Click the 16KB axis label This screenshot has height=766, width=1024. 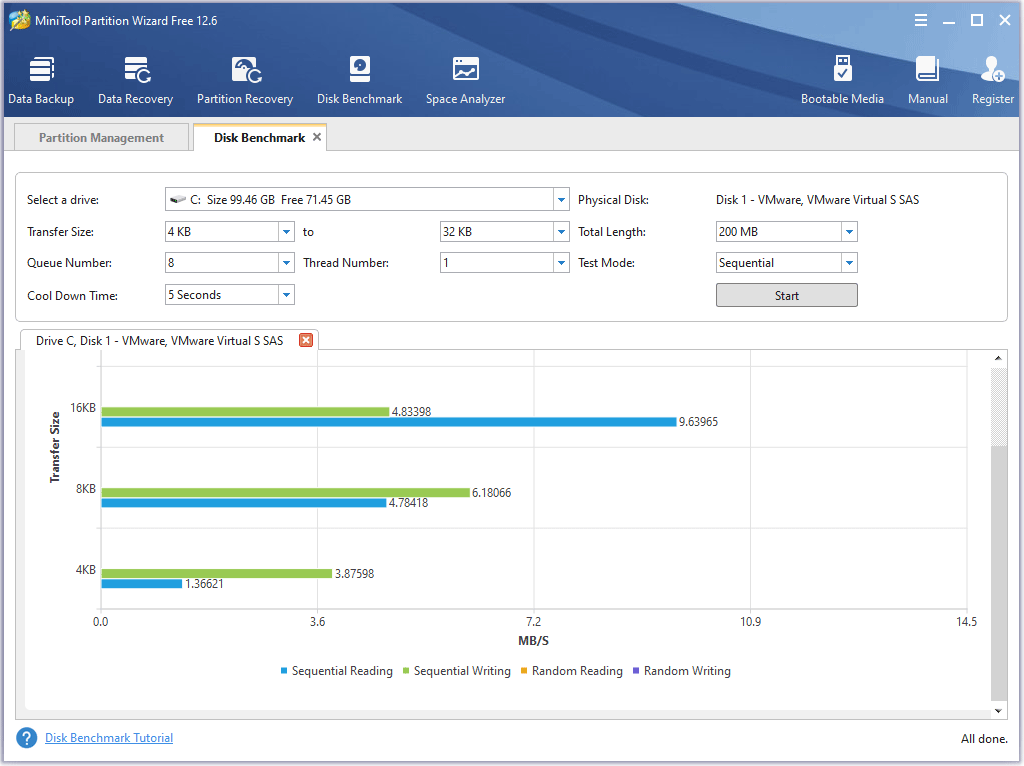(83, 408)
